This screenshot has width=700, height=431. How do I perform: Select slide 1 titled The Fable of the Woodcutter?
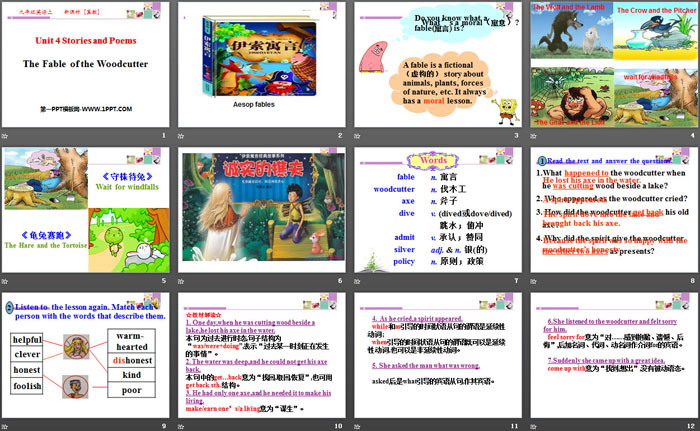point(85,64)
